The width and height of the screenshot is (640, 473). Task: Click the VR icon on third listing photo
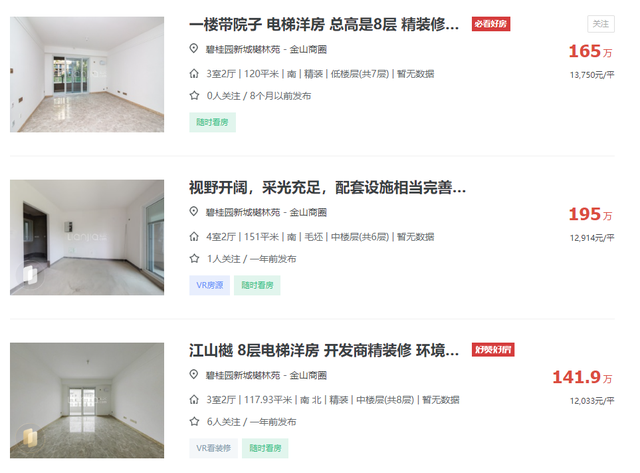tap(30, 437)
